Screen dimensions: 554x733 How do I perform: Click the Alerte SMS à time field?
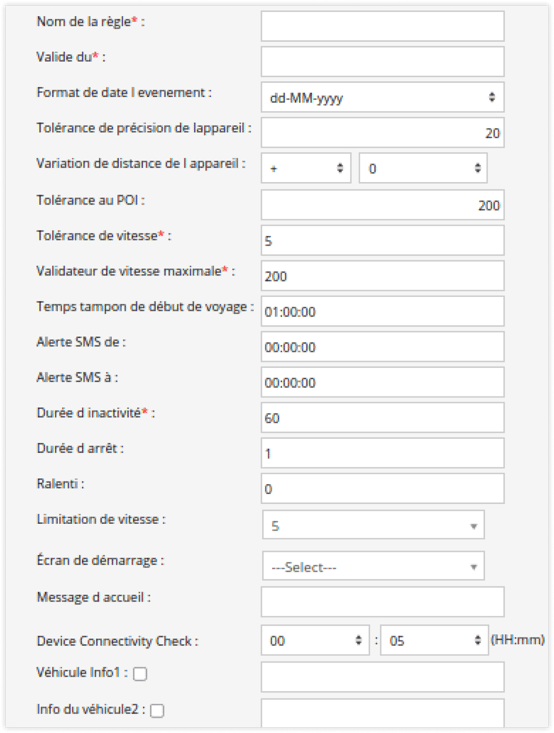click(382, 382)
